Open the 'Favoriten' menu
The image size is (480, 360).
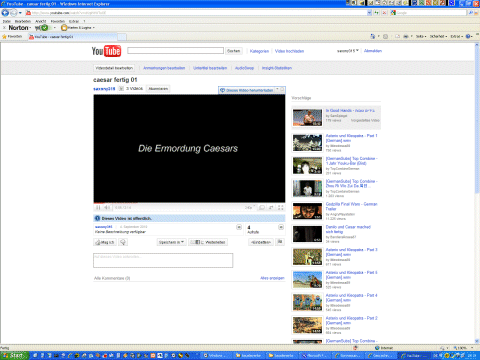pos(58,21)
